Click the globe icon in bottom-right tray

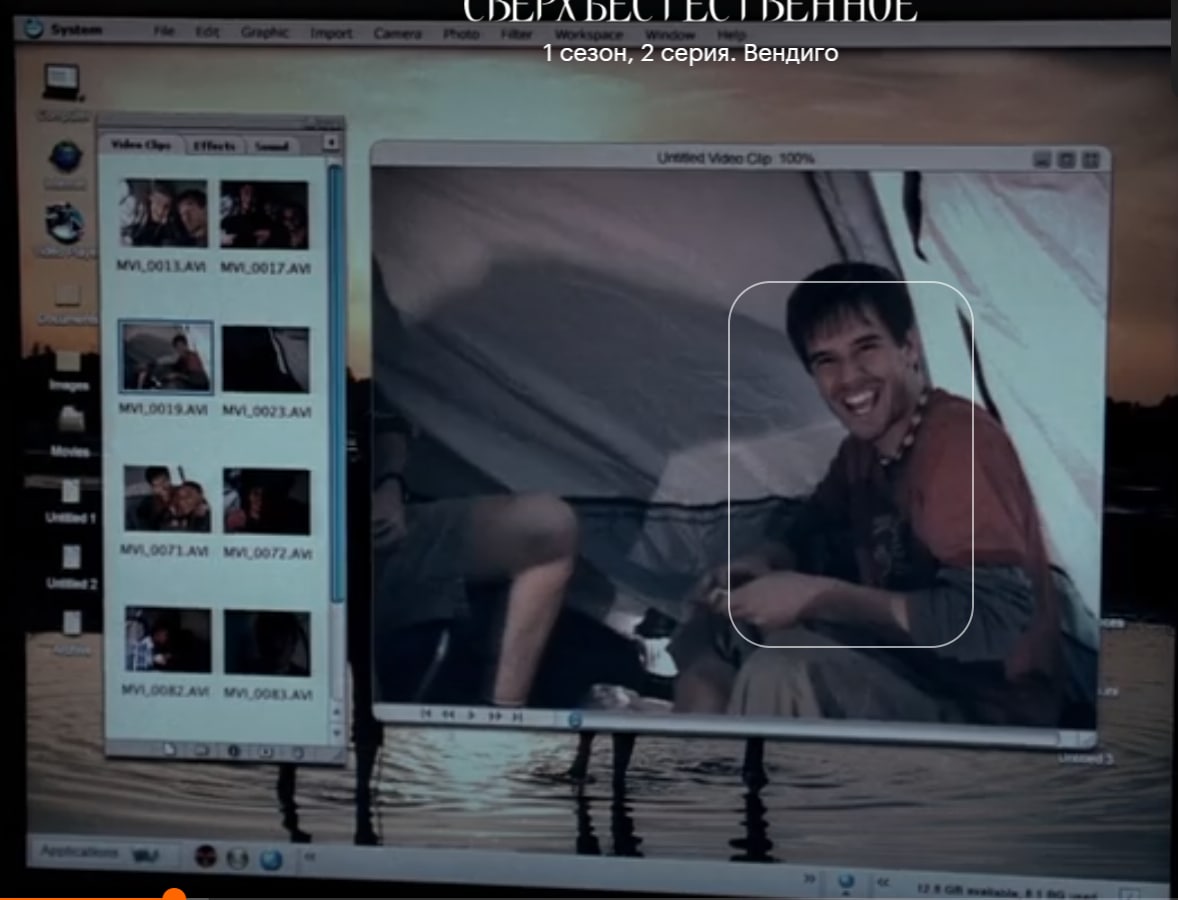click(x=847, y=882)
